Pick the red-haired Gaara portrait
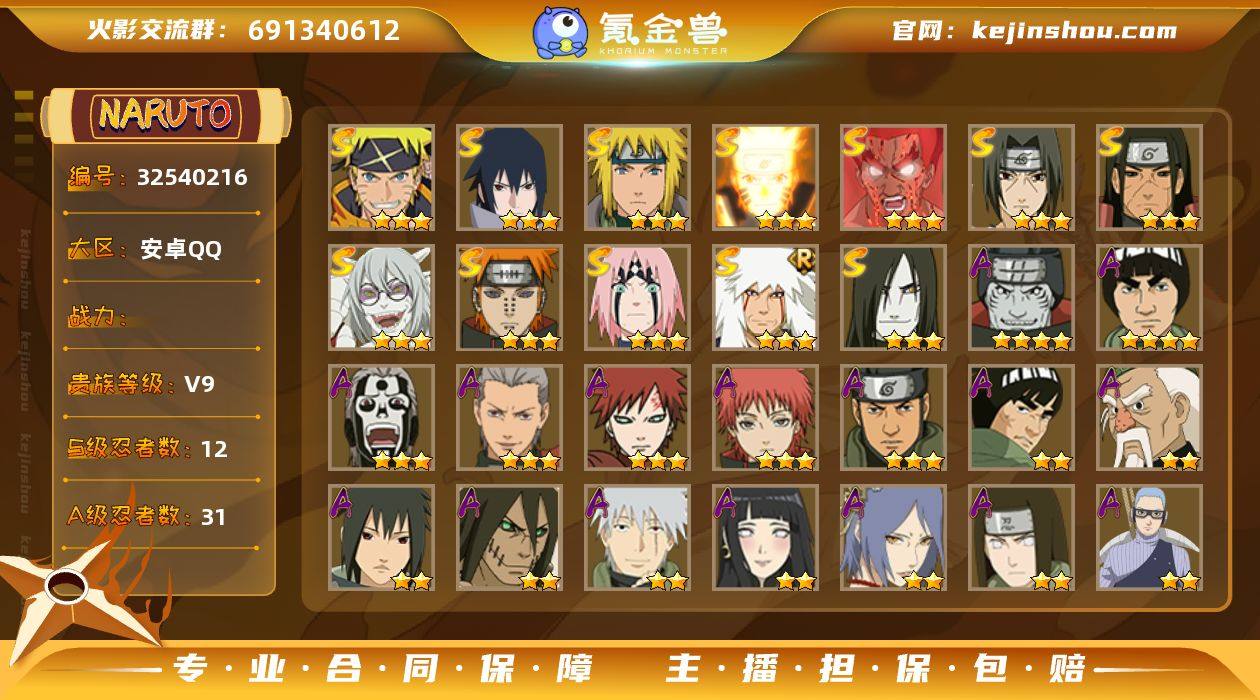Image resolution: width=1260 pixels, height=700 pixels. 637,418
